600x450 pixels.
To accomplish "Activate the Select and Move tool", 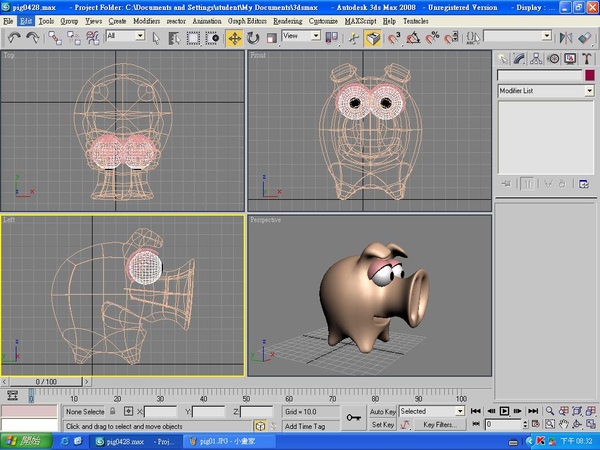I will coord(234,37).
